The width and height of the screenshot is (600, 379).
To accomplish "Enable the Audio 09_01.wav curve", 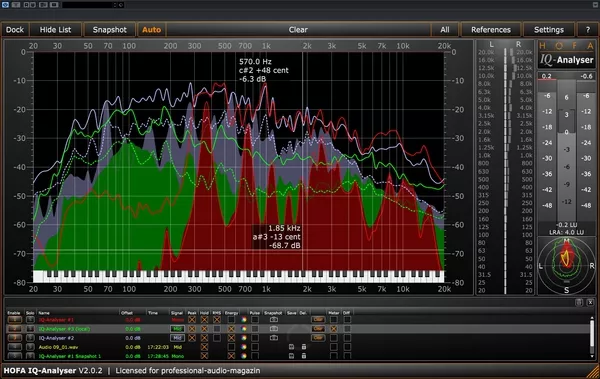I will click(x=15, y=347).
